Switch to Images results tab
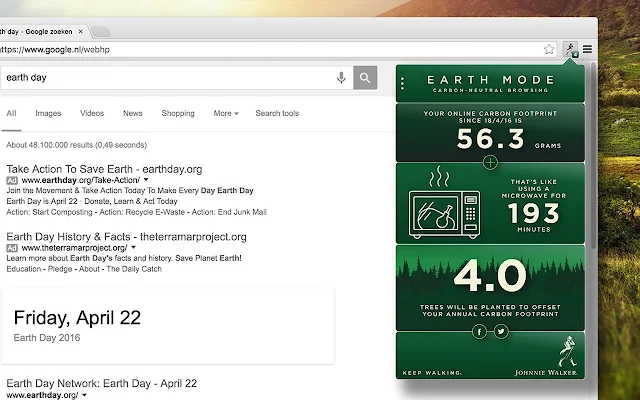The width and height of the screenshot is (640, 400). pyautogui.click(x=48, y=113)
